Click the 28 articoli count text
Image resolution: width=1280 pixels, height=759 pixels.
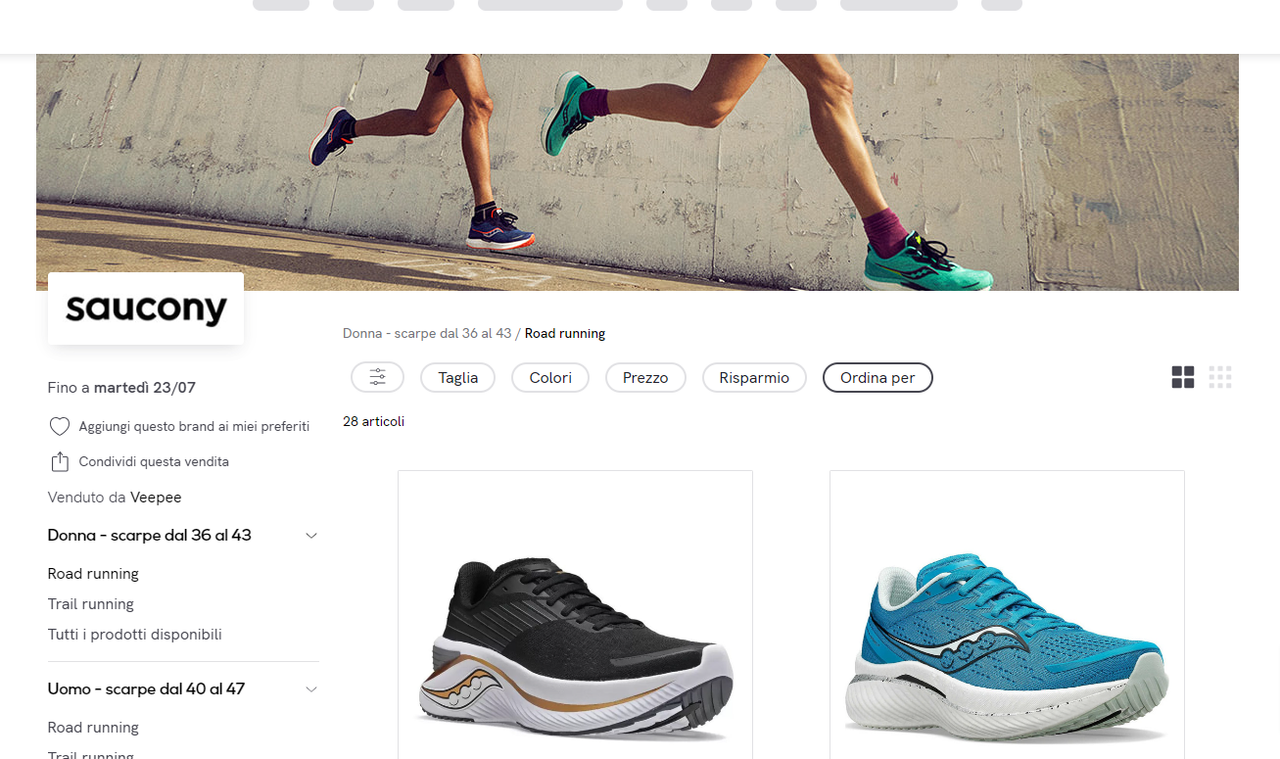(374, 422)
